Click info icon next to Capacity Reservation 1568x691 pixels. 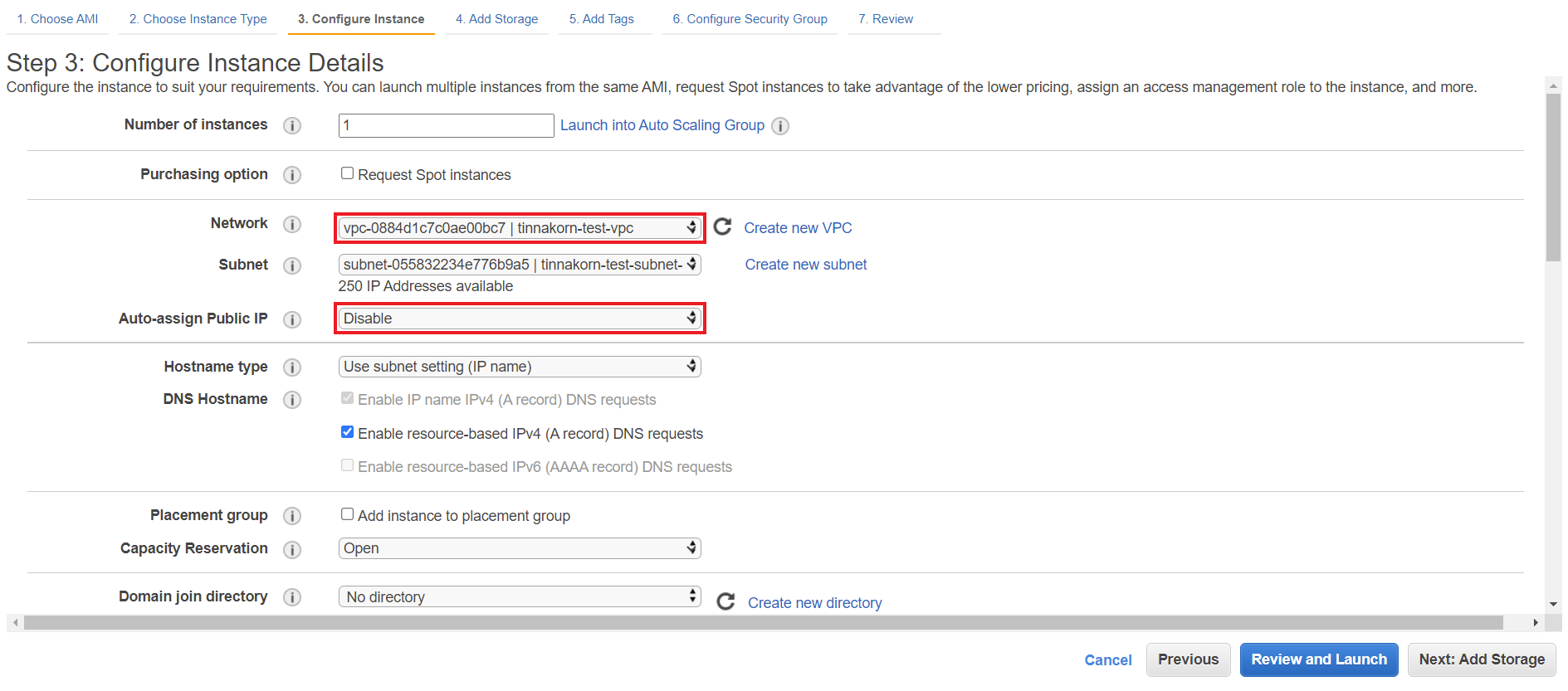point(292,549)
